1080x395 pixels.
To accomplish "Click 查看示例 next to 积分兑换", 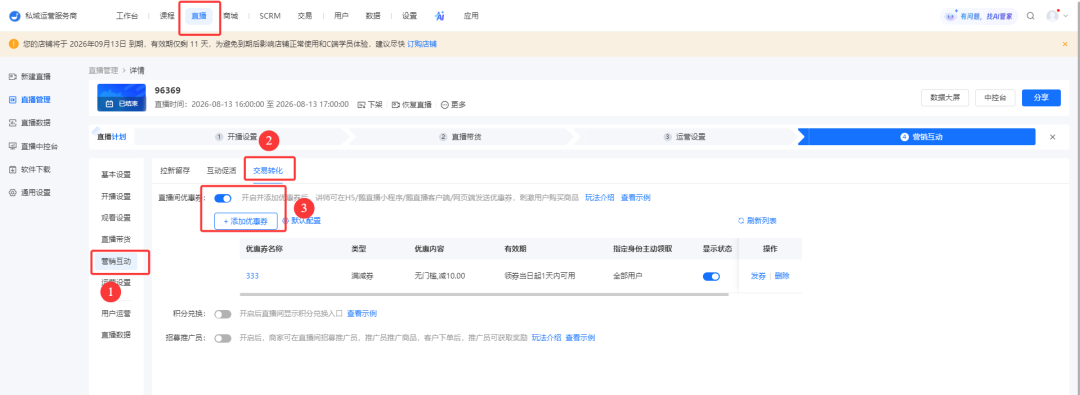I will [x=362, y=314].
